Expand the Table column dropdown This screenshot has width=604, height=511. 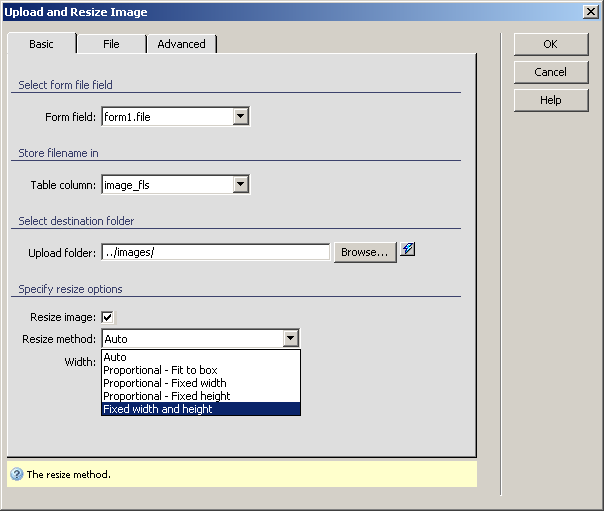click(240, 184)
